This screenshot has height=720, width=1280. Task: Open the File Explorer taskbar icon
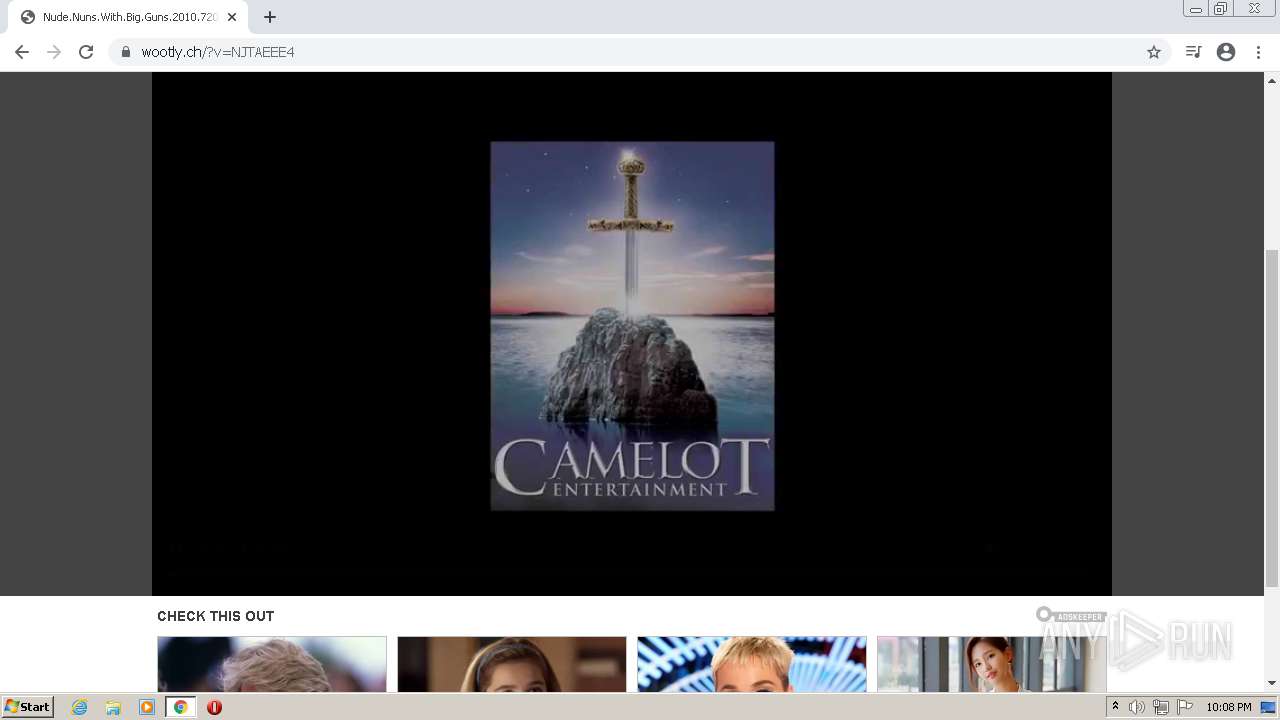click(x=113, y=707)
